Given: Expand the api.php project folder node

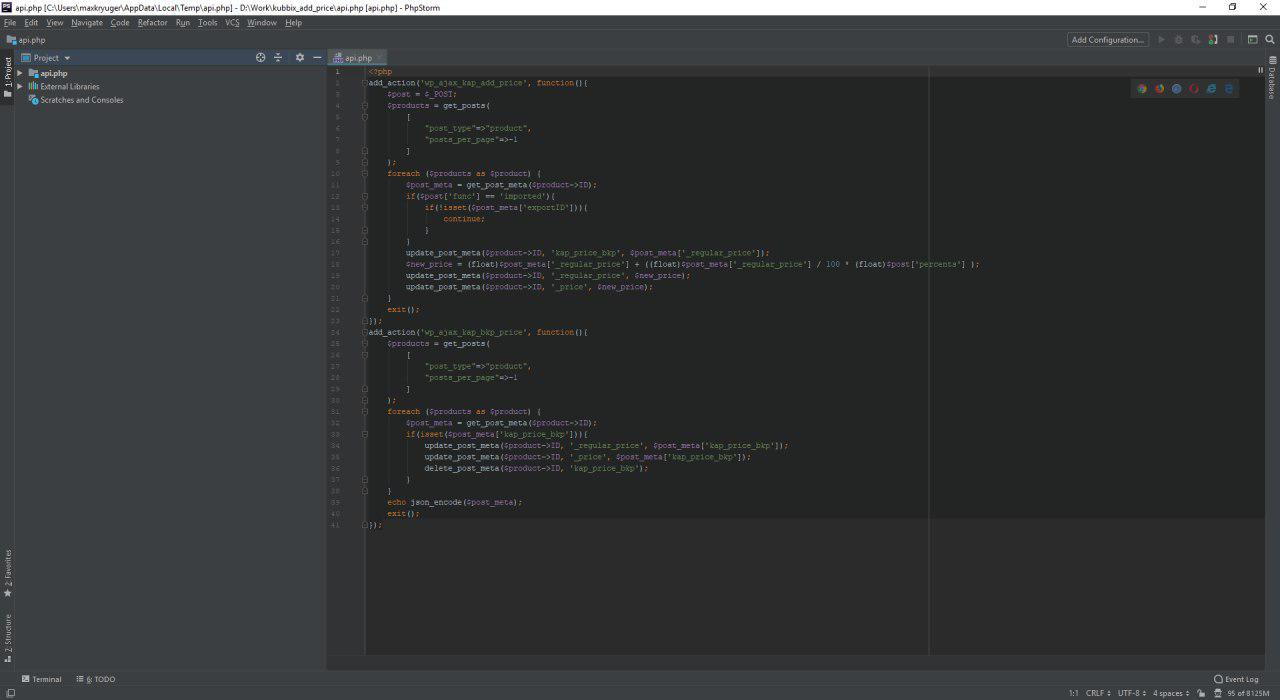Looking at the screenshot, I should coord(19,73).
